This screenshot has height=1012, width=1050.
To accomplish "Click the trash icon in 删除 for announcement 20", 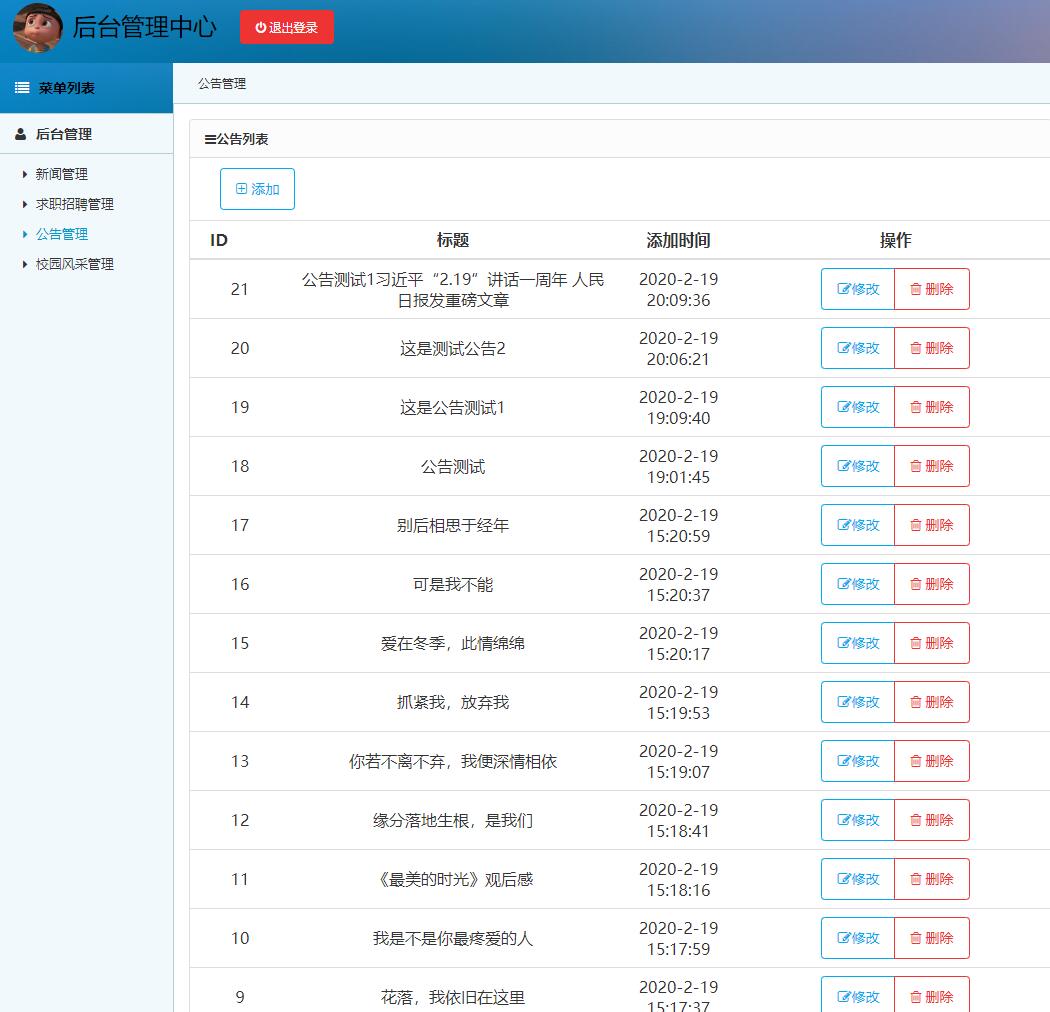I will tap(915, 348).
